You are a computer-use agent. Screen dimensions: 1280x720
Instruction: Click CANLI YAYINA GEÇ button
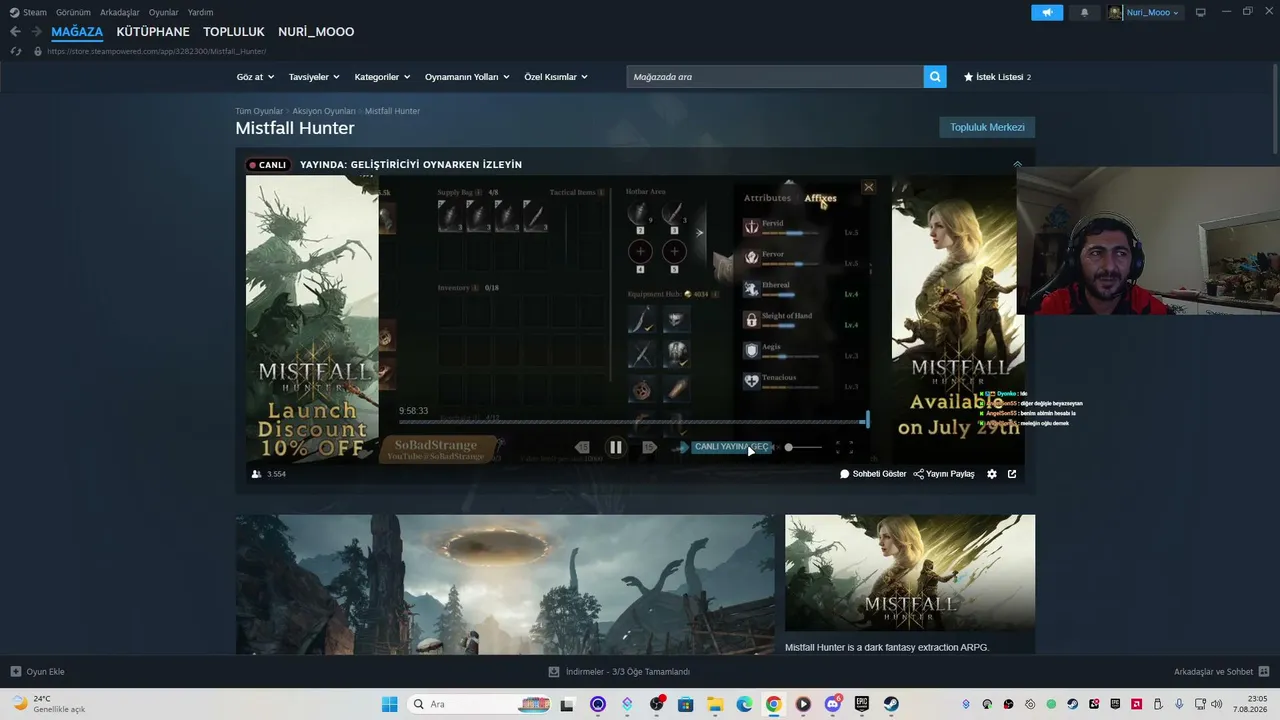click(731, 447)
